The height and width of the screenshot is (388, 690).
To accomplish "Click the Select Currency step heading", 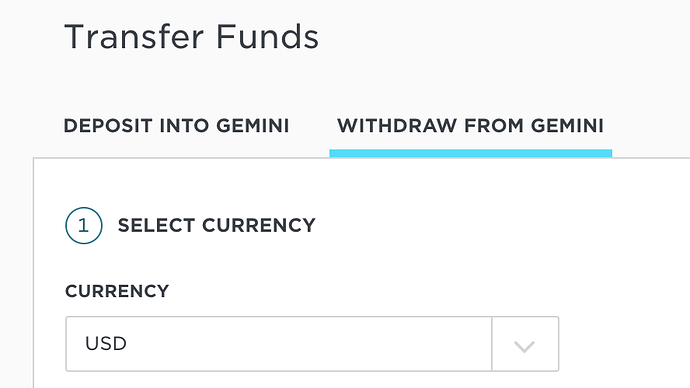I will pos(217,226).
